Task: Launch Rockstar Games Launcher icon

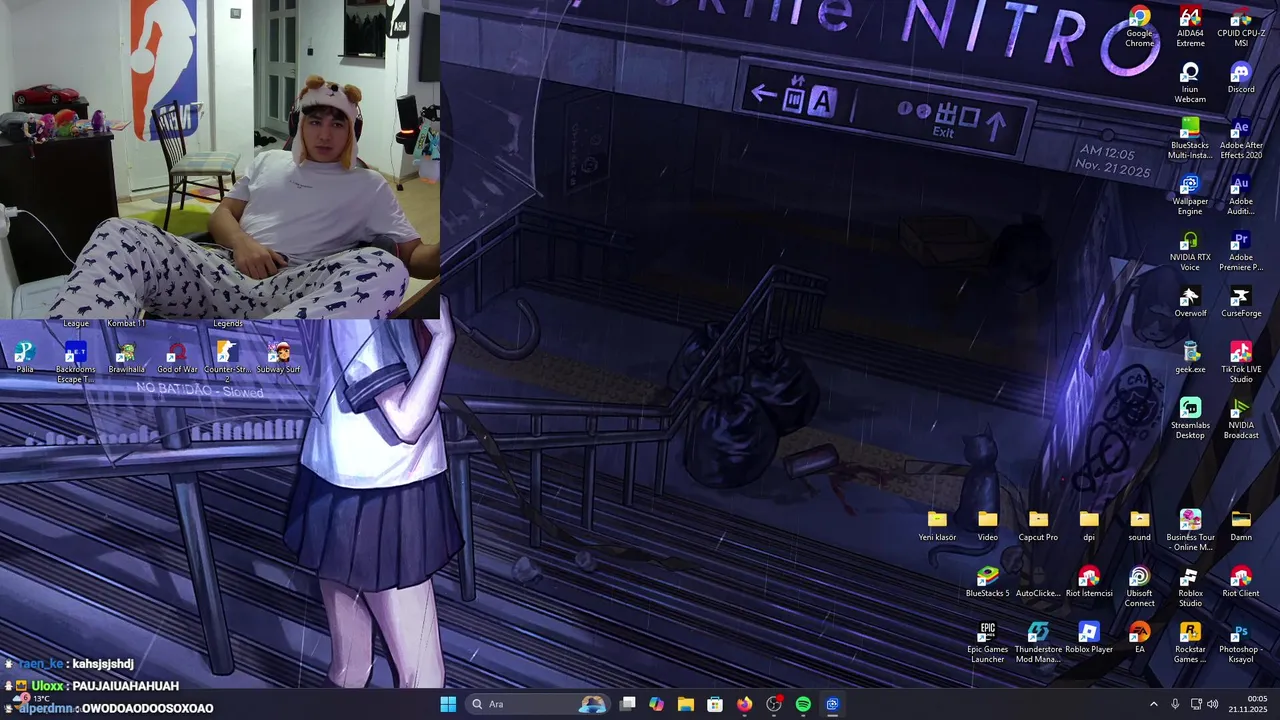Action: coord(1190,643)
